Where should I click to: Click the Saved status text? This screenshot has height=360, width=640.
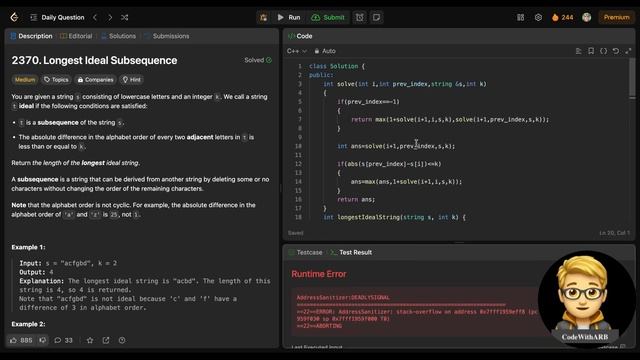pos(296,233)
